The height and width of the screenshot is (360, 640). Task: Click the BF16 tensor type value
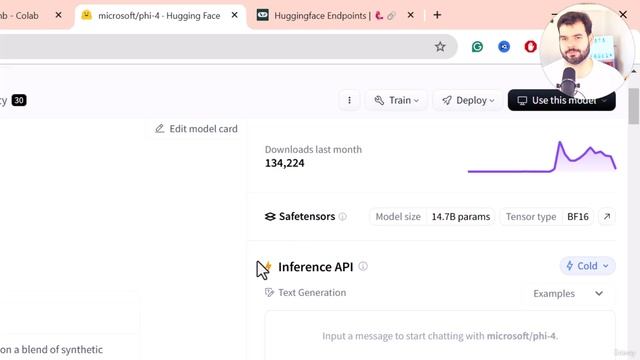578,217
